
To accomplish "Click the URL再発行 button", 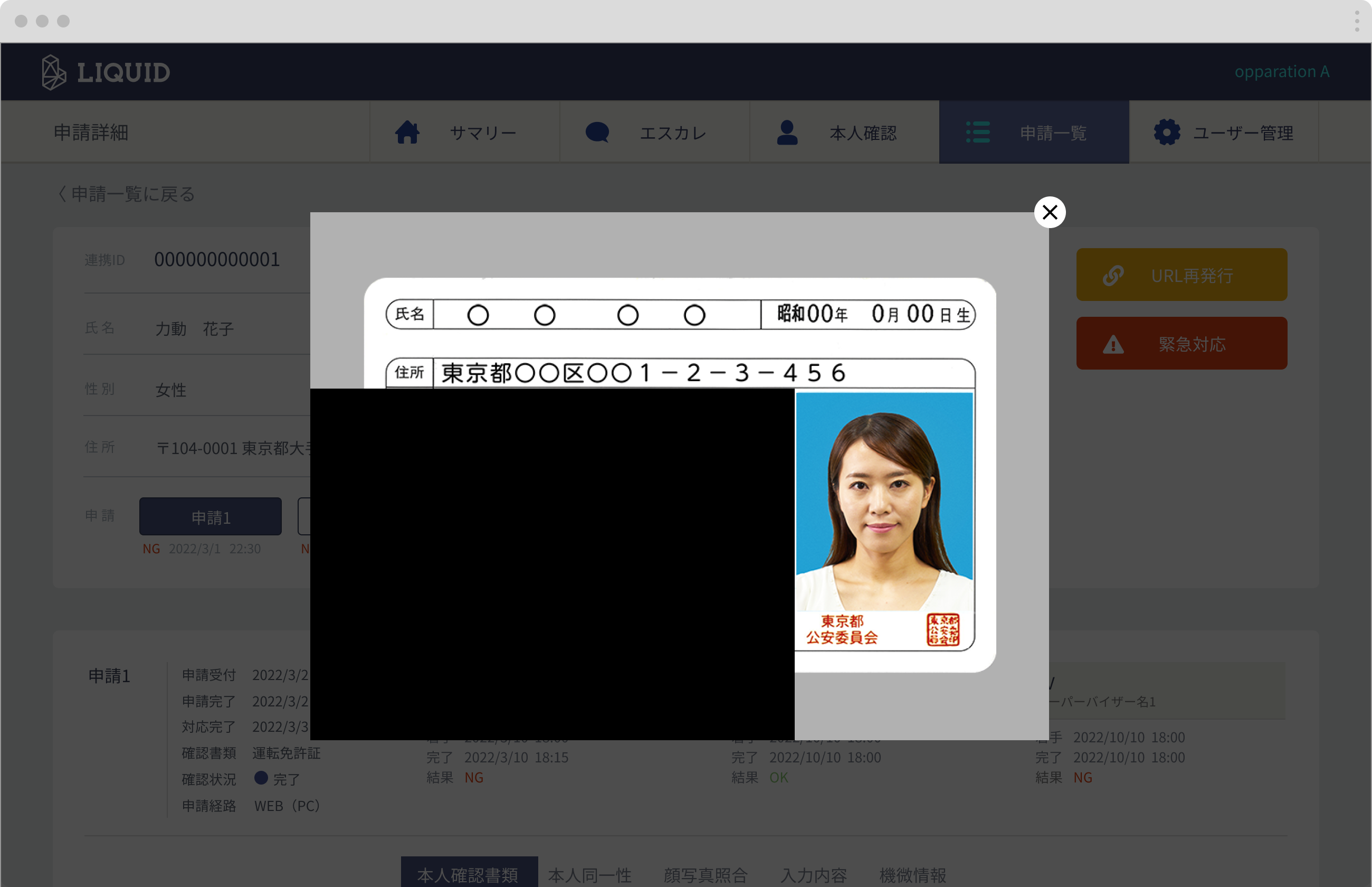I will (x=1182, y=275).
